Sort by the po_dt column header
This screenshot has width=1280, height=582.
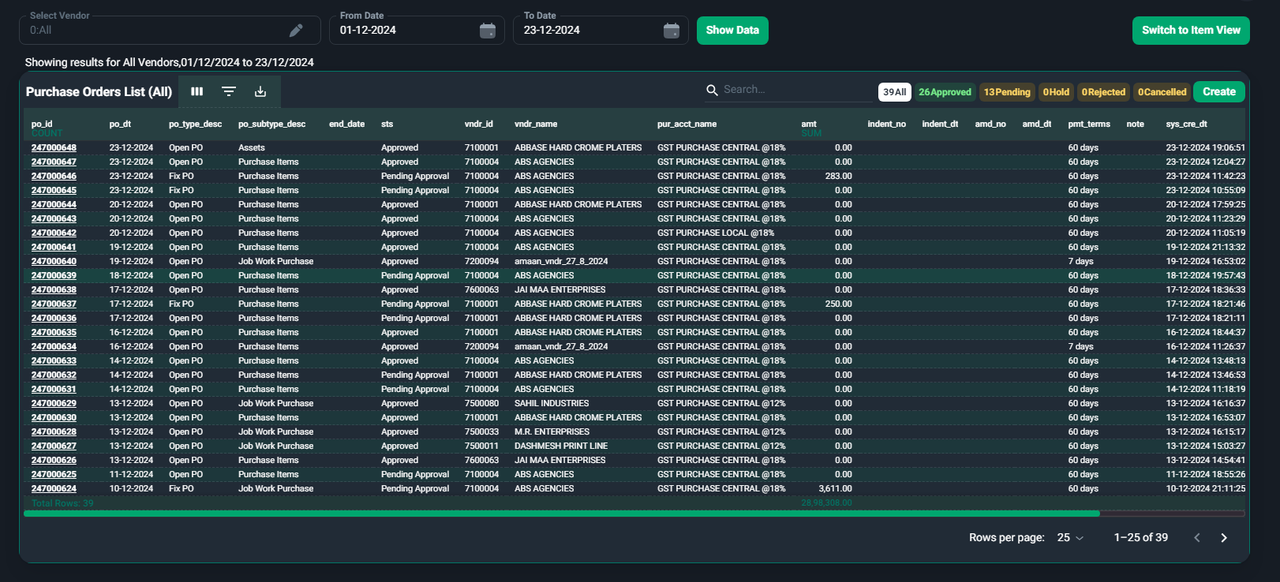[x=120, y=124]
